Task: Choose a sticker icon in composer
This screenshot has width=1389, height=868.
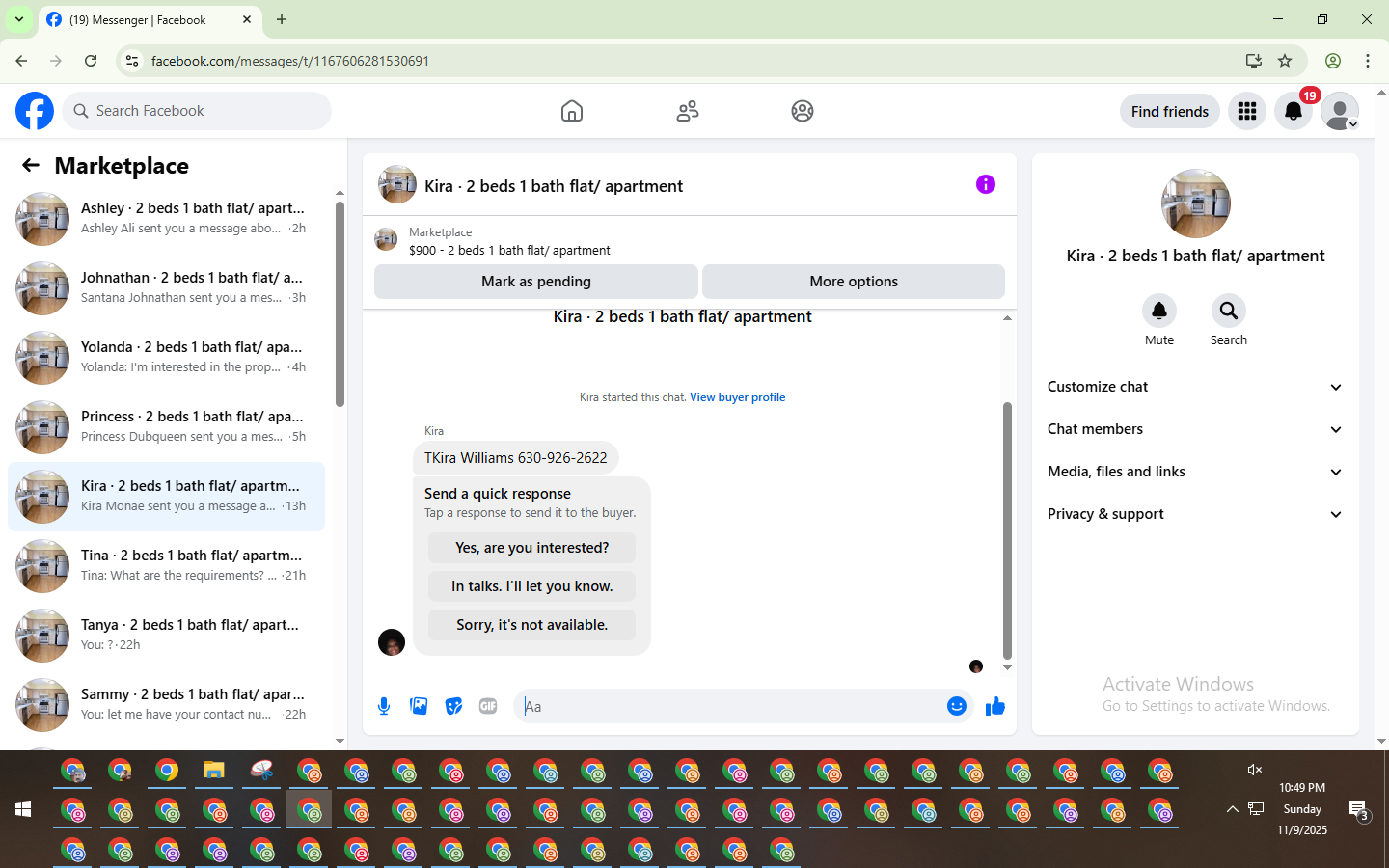Action: [453, 706]
